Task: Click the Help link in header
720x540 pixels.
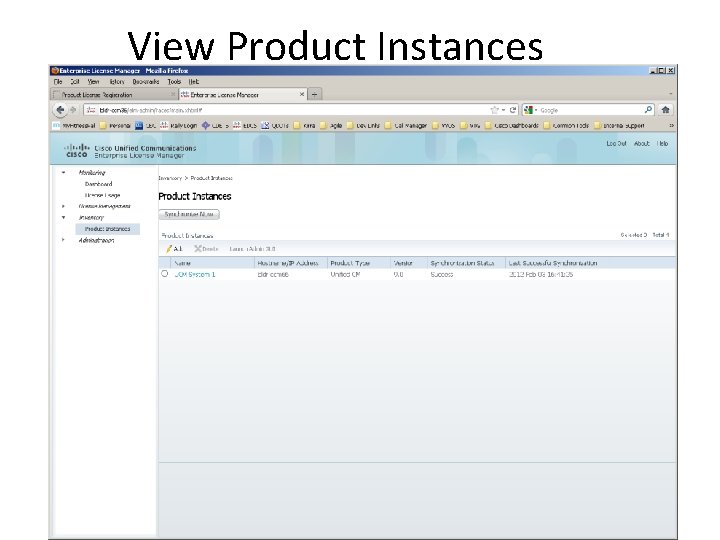Action: click(x=662, y=144)
